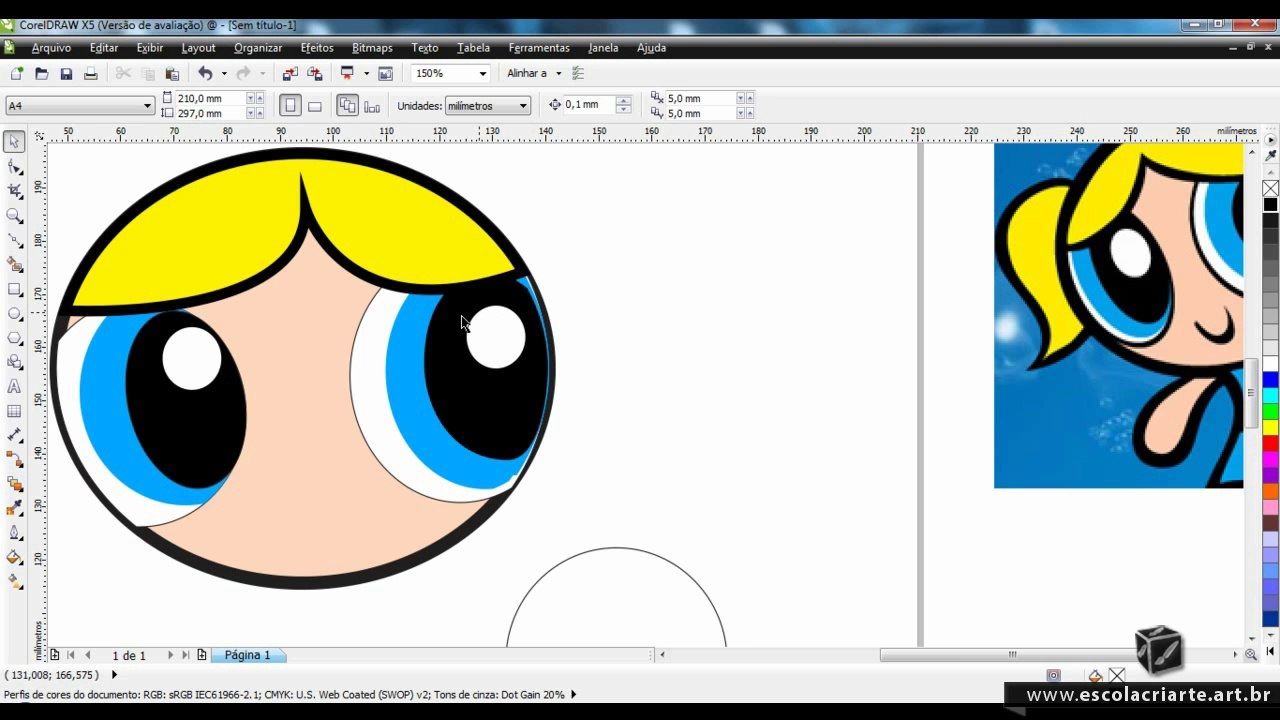Expand the cursor coordinates status arrow
This screenshot has width=1280, height=720.
pos(114,675)
